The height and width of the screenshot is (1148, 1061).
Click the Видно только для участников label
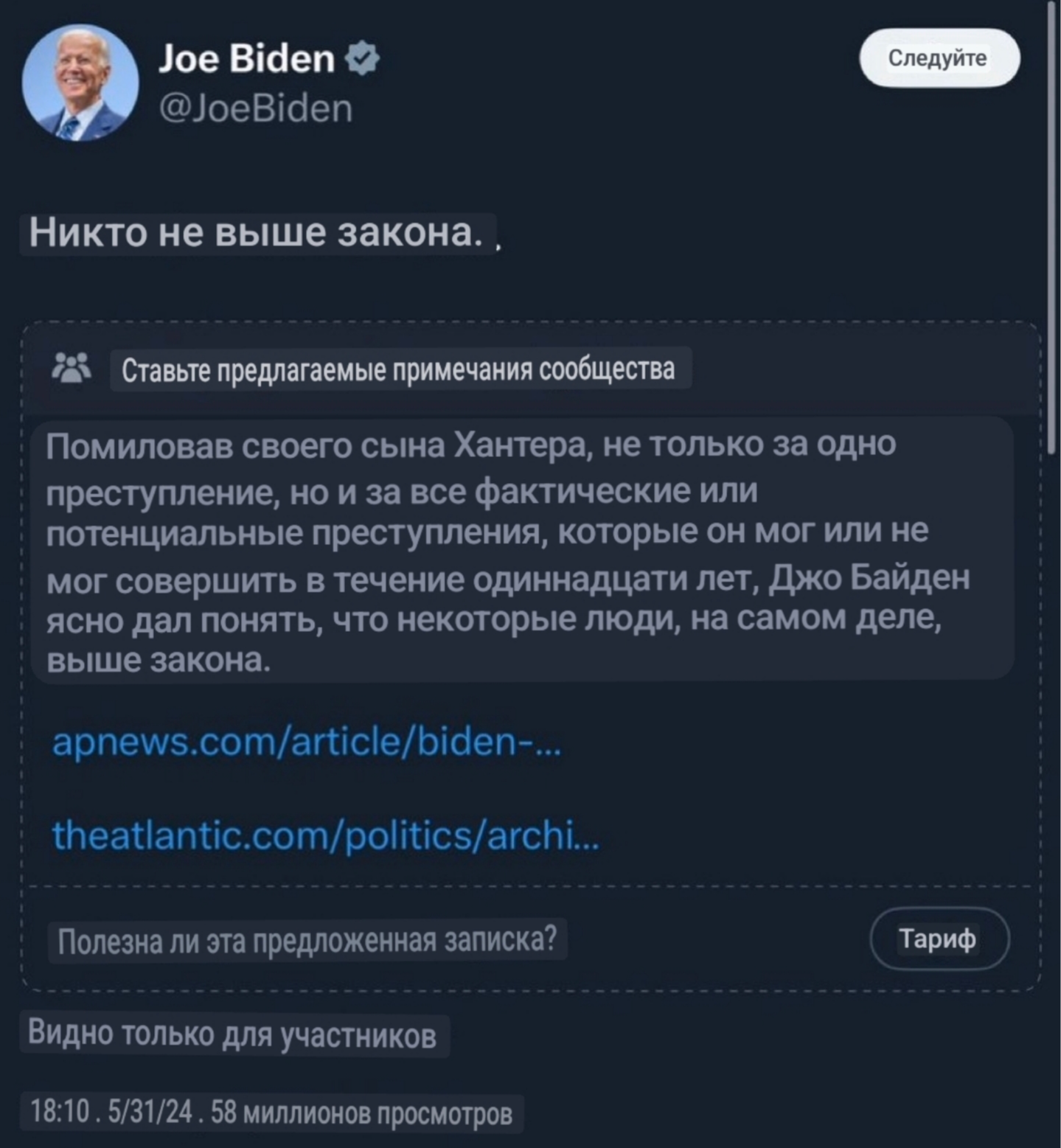232,1034
